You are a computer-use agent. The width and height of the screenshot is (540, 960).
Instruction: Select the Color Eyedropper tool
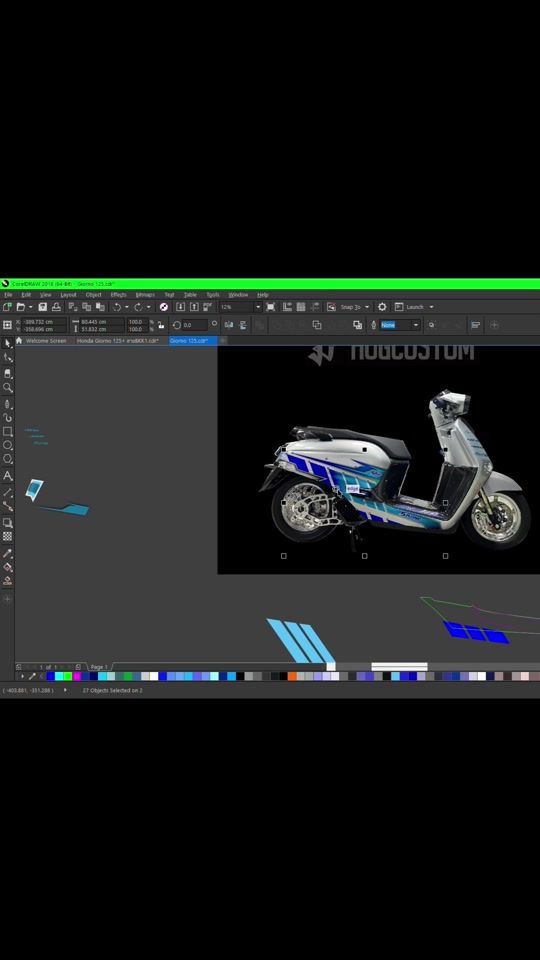pyautogui.click(x=8, y=553)
